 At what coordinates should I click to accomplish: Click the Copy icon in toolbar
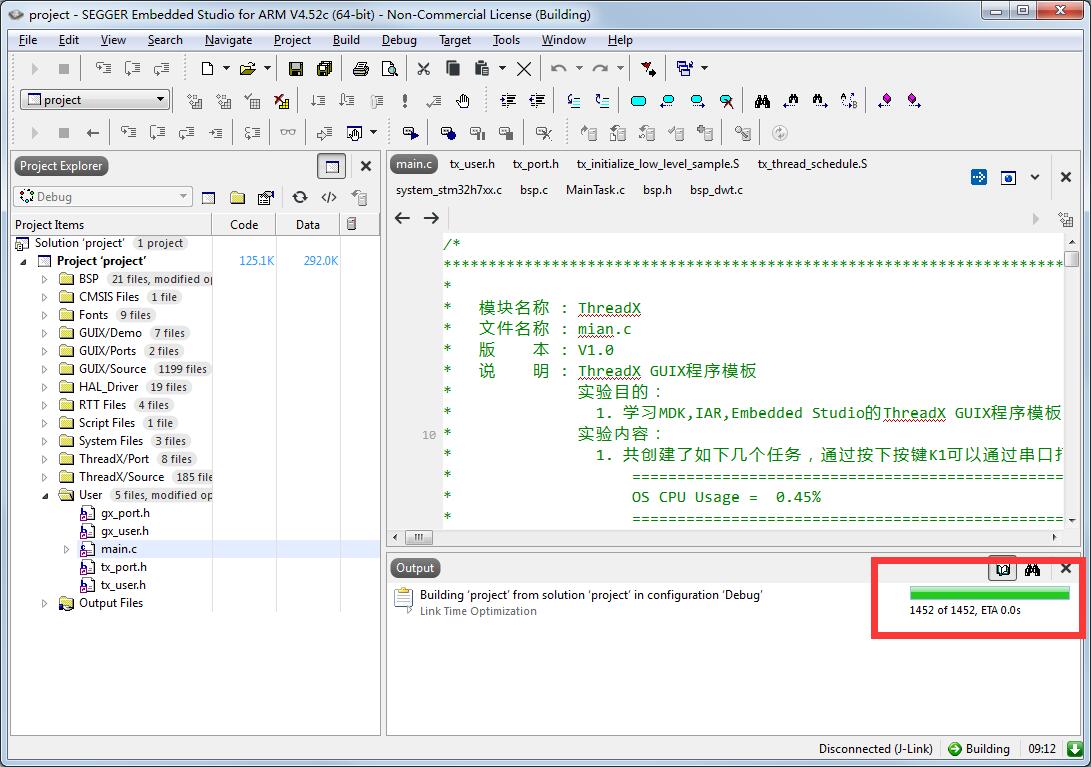pos(453,68)
